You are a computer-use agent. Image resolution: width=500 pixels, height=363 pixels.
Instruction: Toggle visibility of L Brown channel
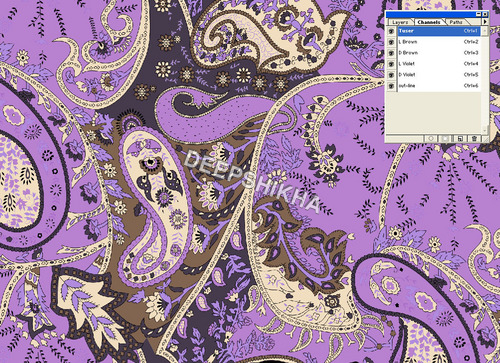391,42
